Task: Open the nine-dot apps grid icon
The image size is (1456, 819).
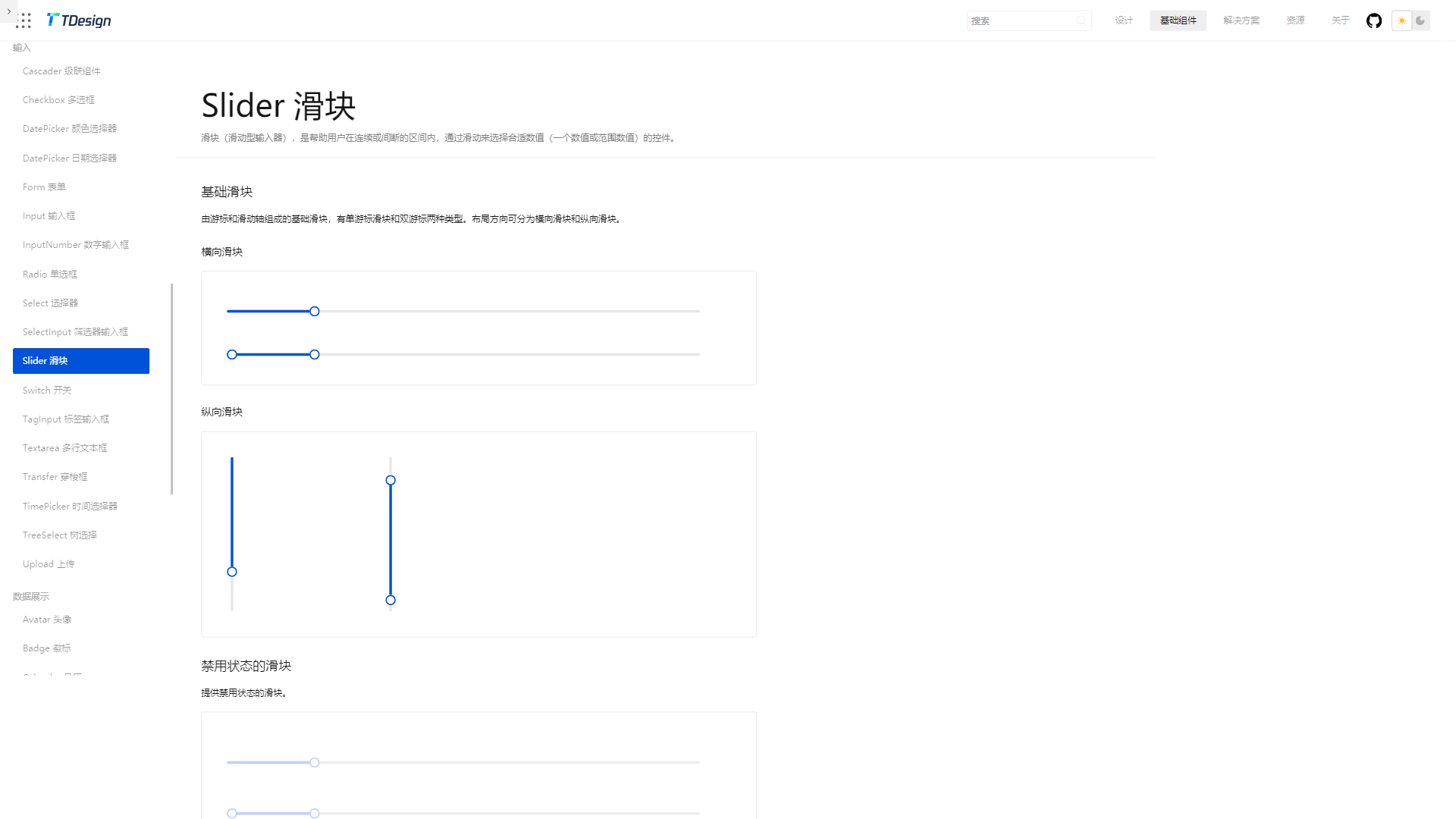Action: pyautogui.click(x=24, y=20)
